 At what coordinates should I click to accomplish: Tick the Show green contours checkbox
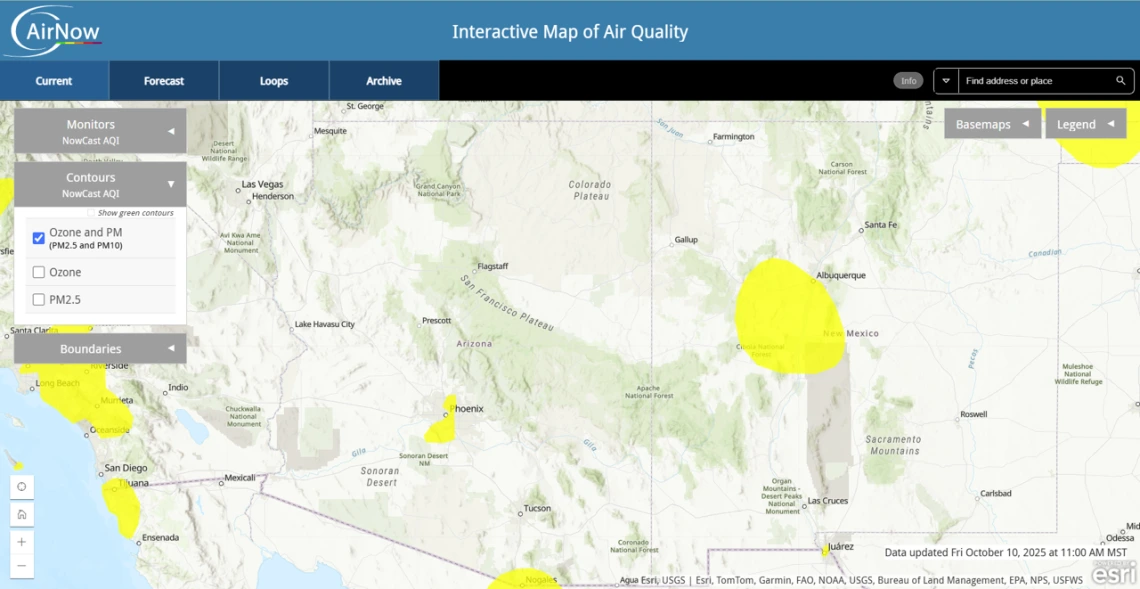pyautogui.click(x=91, y=213)
